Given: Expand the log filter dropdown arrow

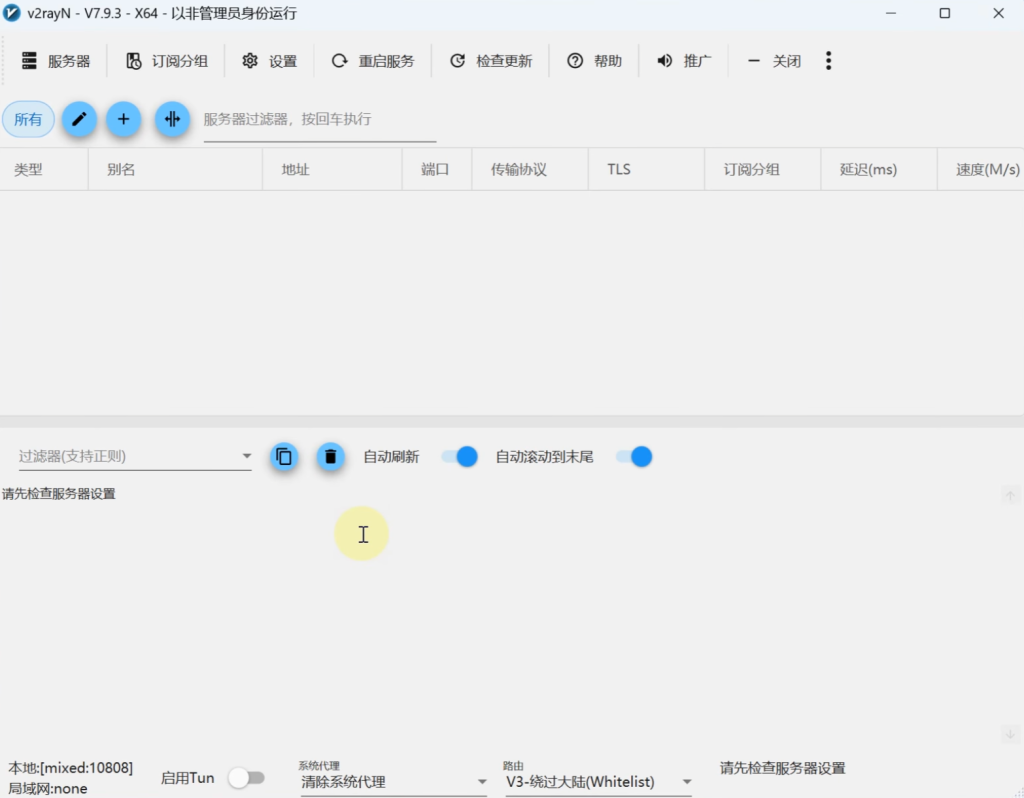Looking at the screenshot, I should coord(246,455).
